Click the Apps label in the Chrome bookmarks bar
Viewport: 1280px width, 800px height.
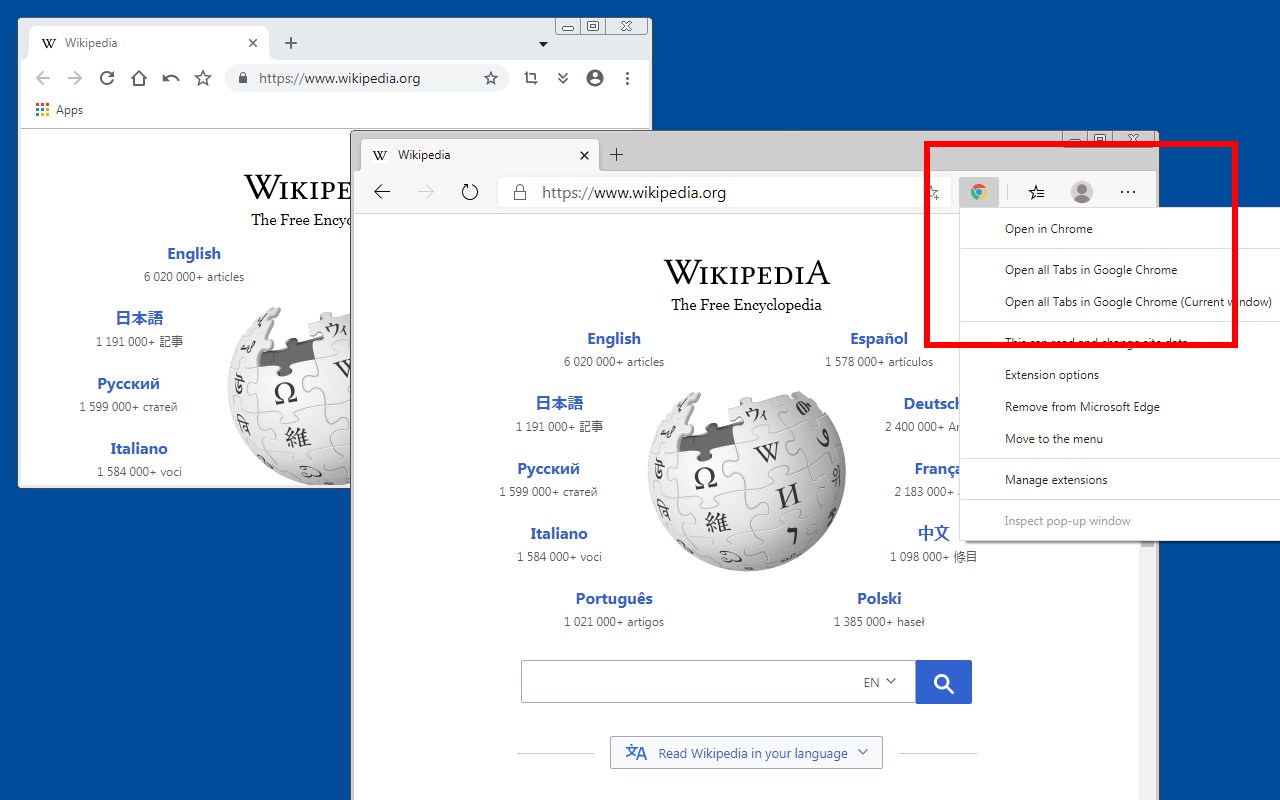[x=69, y=110]
